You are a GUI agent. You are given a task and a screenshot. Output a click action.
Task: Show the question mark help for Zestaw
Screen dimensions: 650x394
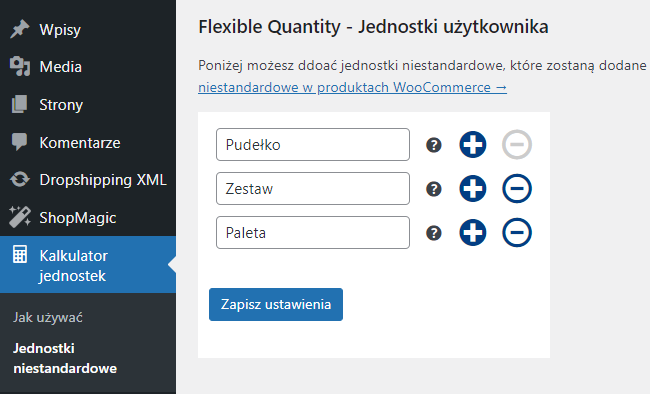(x=434, y=189)
